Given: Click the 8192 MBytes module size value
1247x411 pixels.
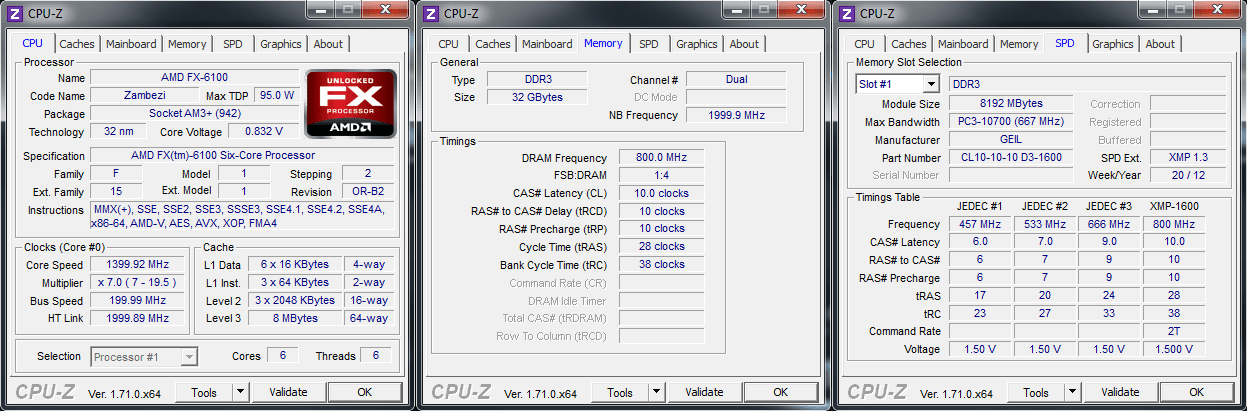Looking at the screenshot, I should 1011,104.
